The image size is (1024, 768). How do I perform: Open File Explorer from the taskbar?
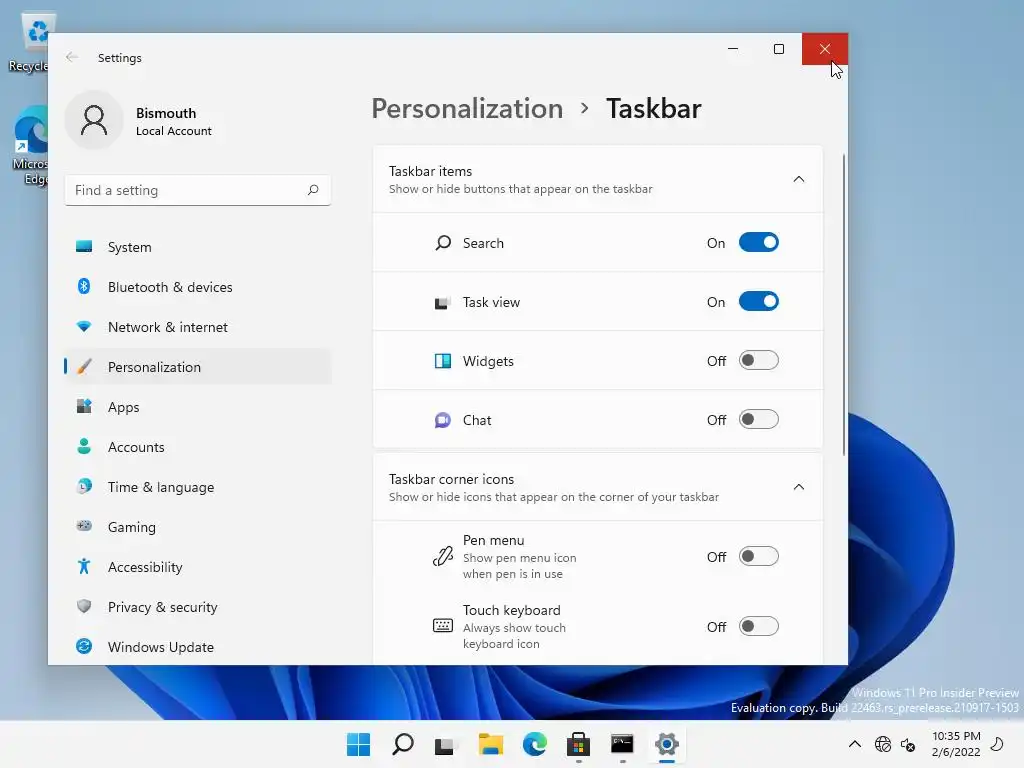[x=490, y=744]
